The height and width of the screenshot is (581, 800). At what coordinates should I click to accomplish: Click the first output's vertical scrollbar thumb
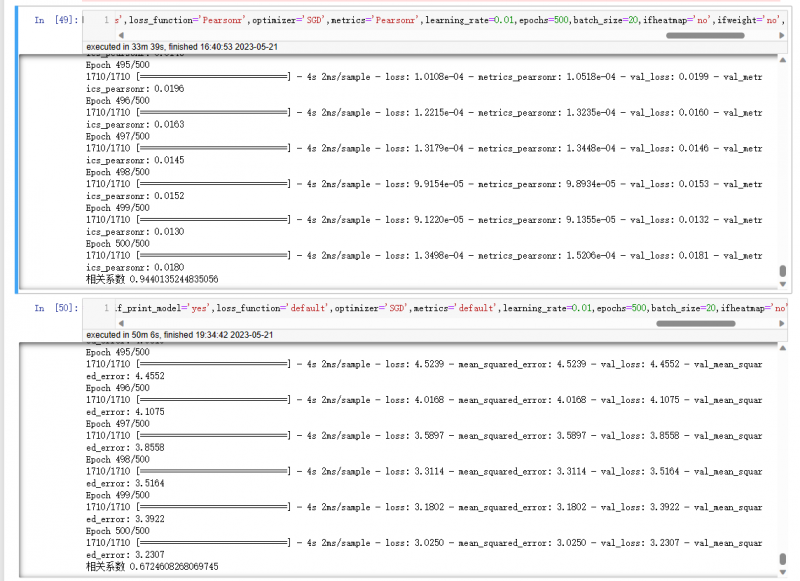coord(783,270)
